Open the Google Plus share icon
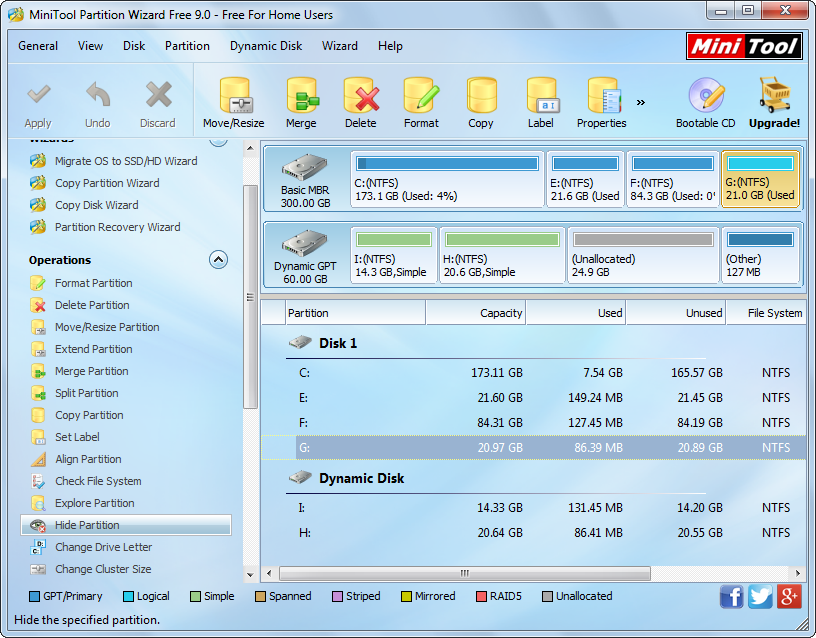The height and width of the screenshot is (638, 816). [788, 596]
